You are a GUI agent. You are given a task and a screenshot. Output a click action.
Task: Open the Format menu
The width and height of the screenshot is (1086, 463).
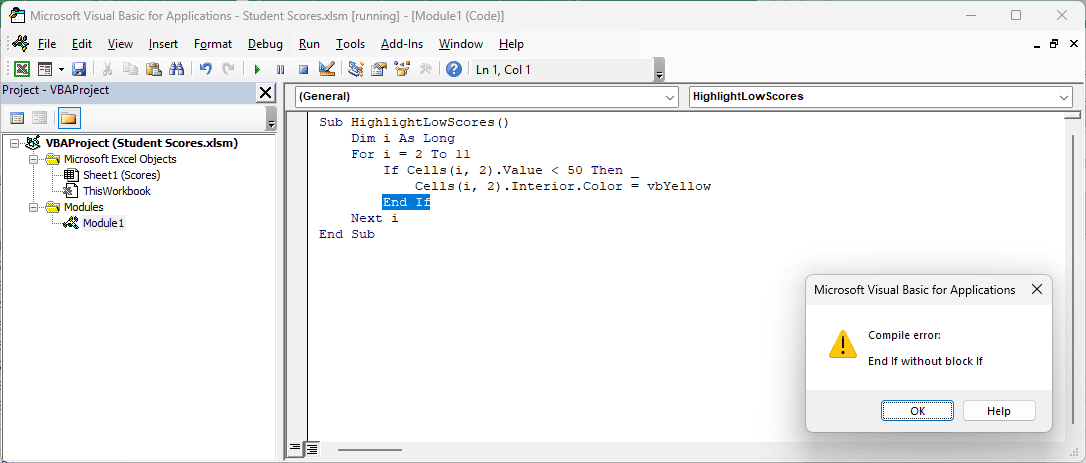pos(213,44)
